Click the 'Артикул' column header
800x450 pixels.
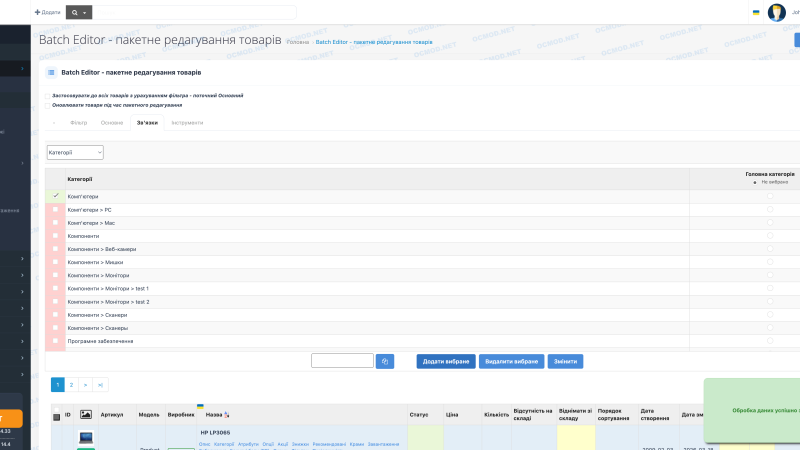pyautogui.click(x=112, y=415)
